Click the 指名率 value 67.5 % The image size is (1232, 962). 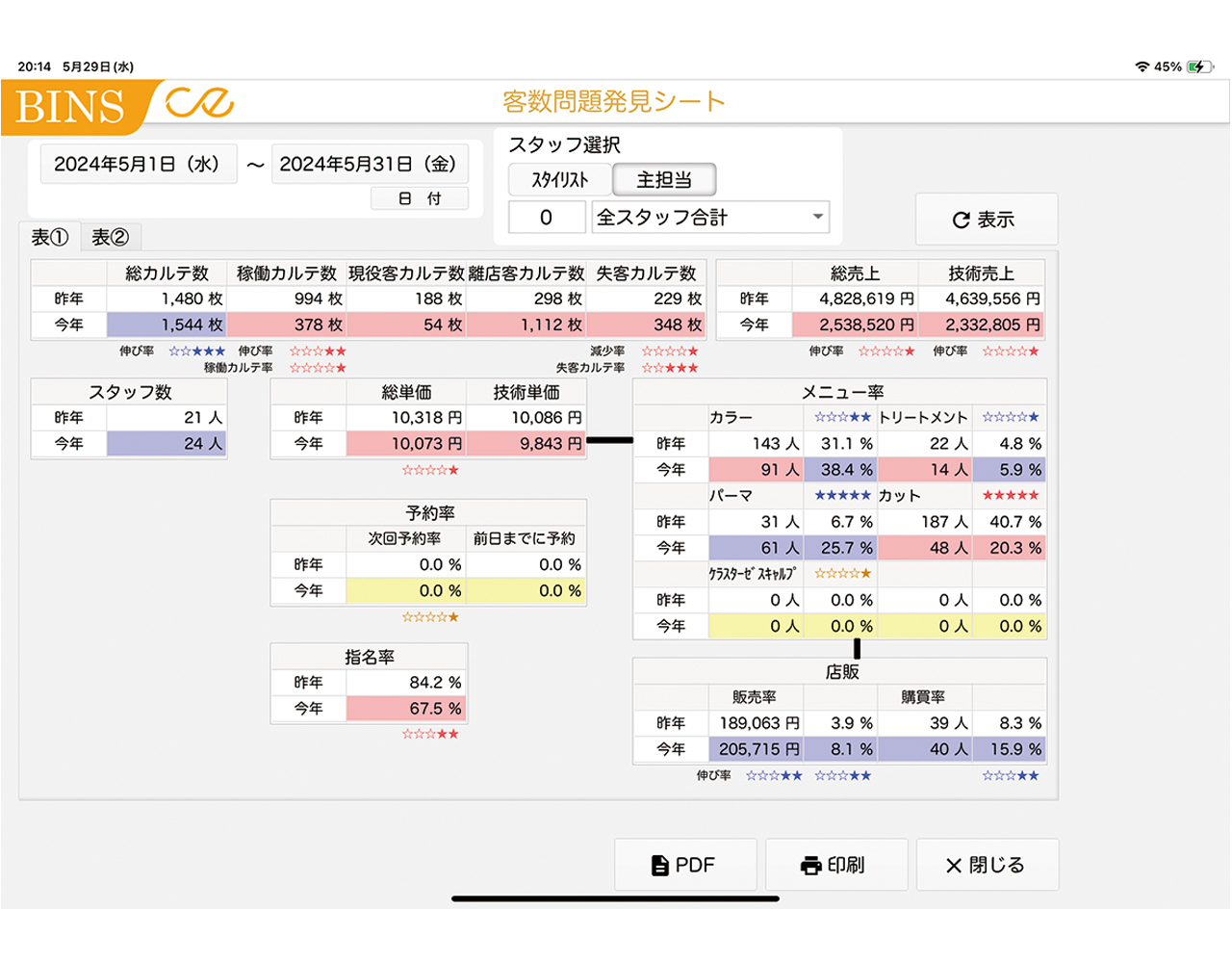pos(406,709)
